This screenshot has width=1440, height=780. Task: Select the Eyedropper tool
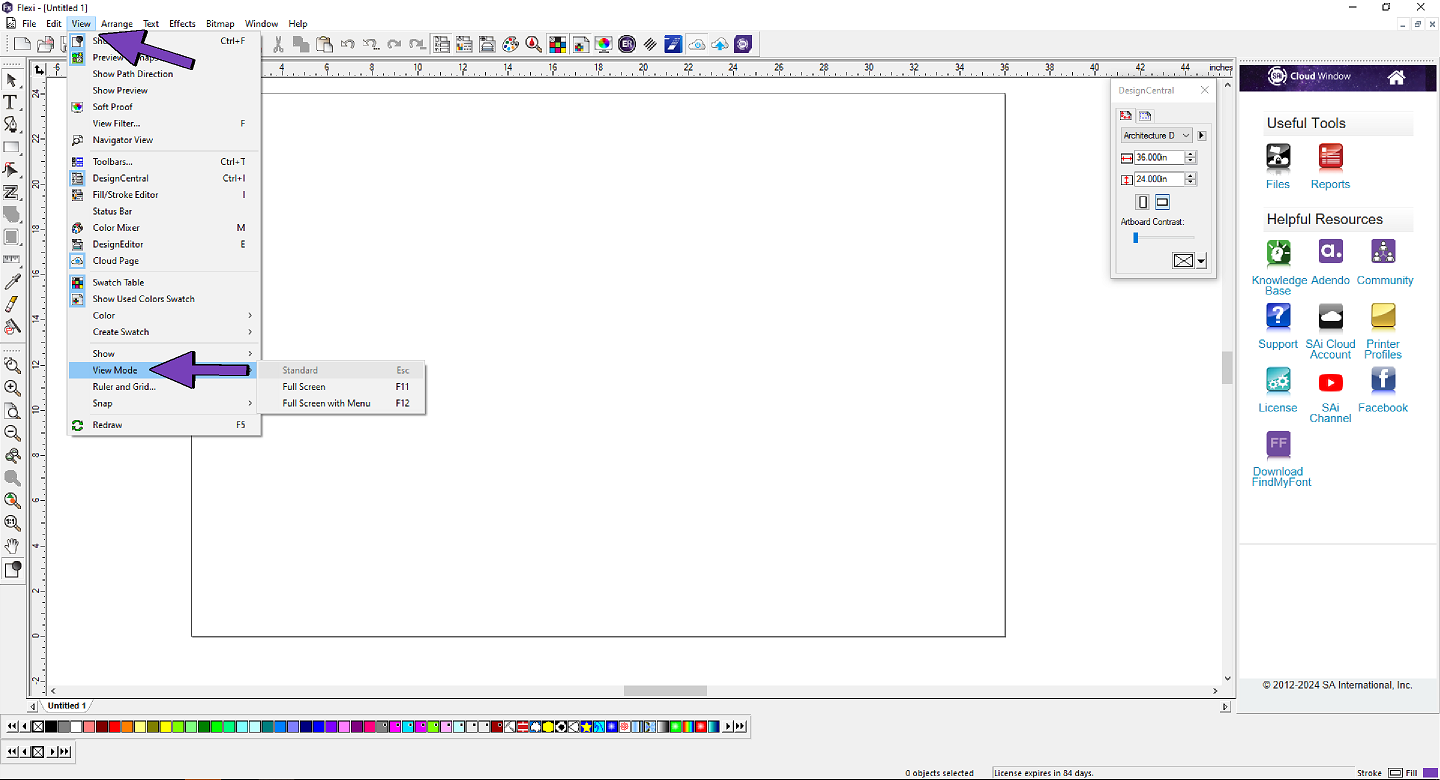click(12, 281)
